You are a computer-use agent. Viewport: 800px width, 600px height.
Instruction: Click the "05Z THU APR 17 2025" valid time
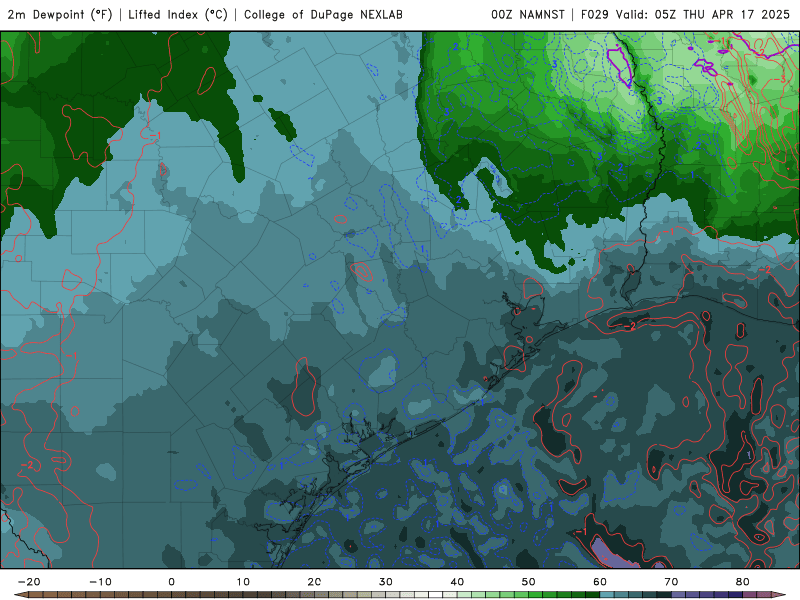(722, 14)
